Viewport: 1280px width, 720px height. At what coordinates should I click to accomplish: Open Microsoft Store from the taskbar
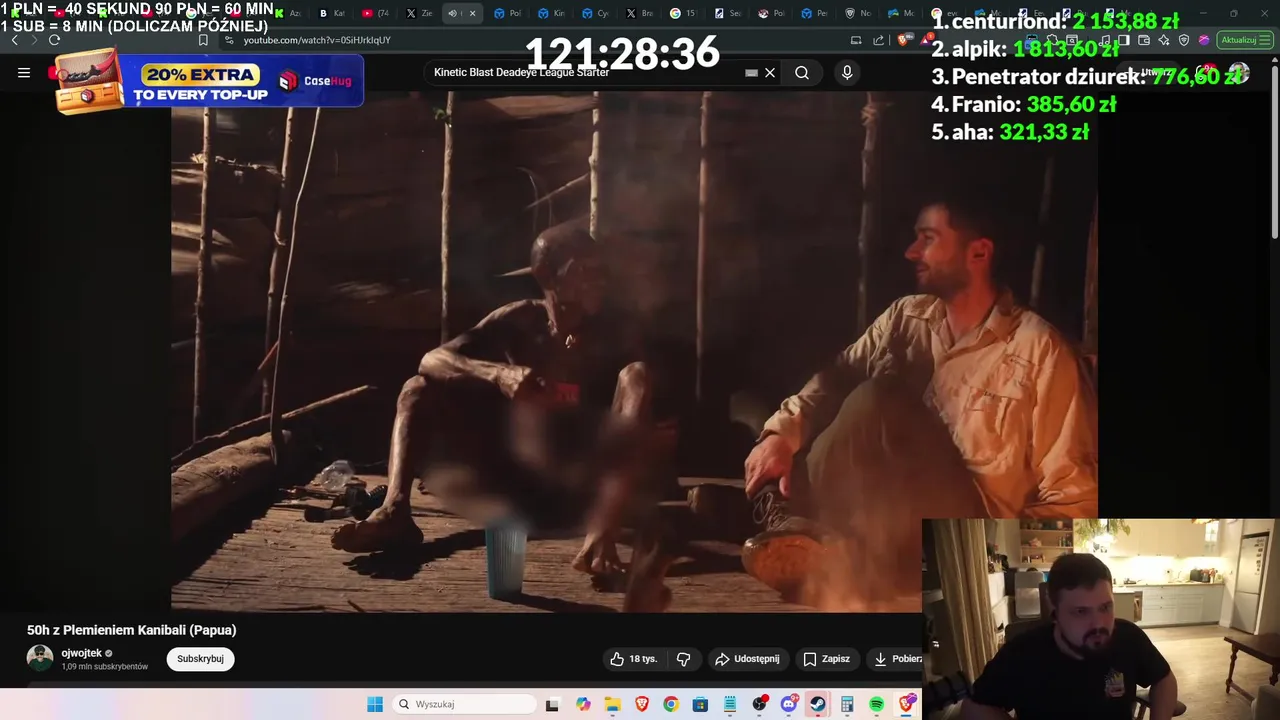[x=700, y=704]
